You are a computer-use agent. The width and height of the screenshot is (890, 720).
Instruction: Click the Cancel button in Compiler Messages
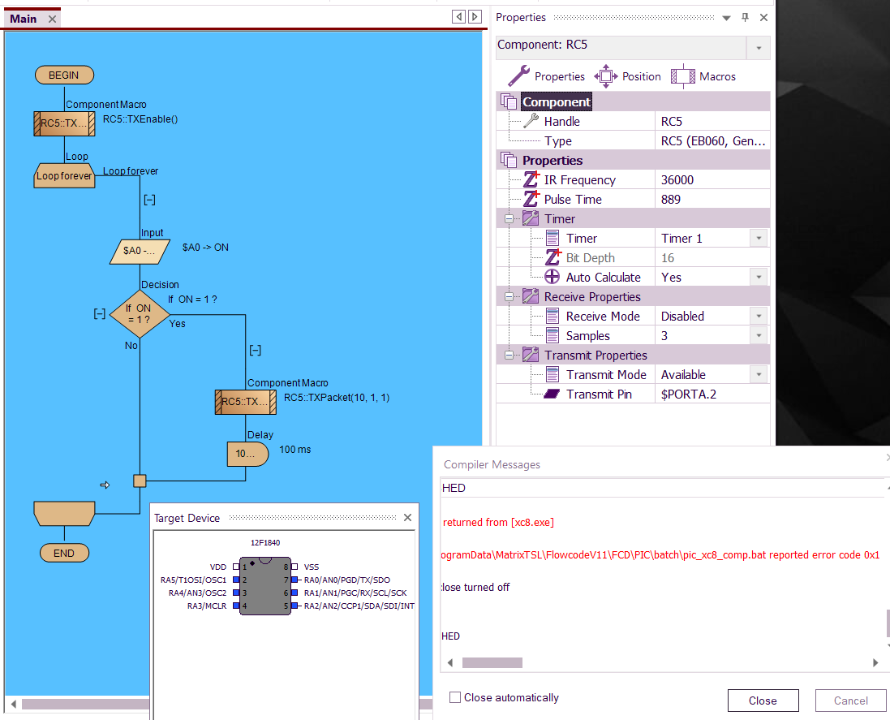pyautogui.click(x=850, y=700)
